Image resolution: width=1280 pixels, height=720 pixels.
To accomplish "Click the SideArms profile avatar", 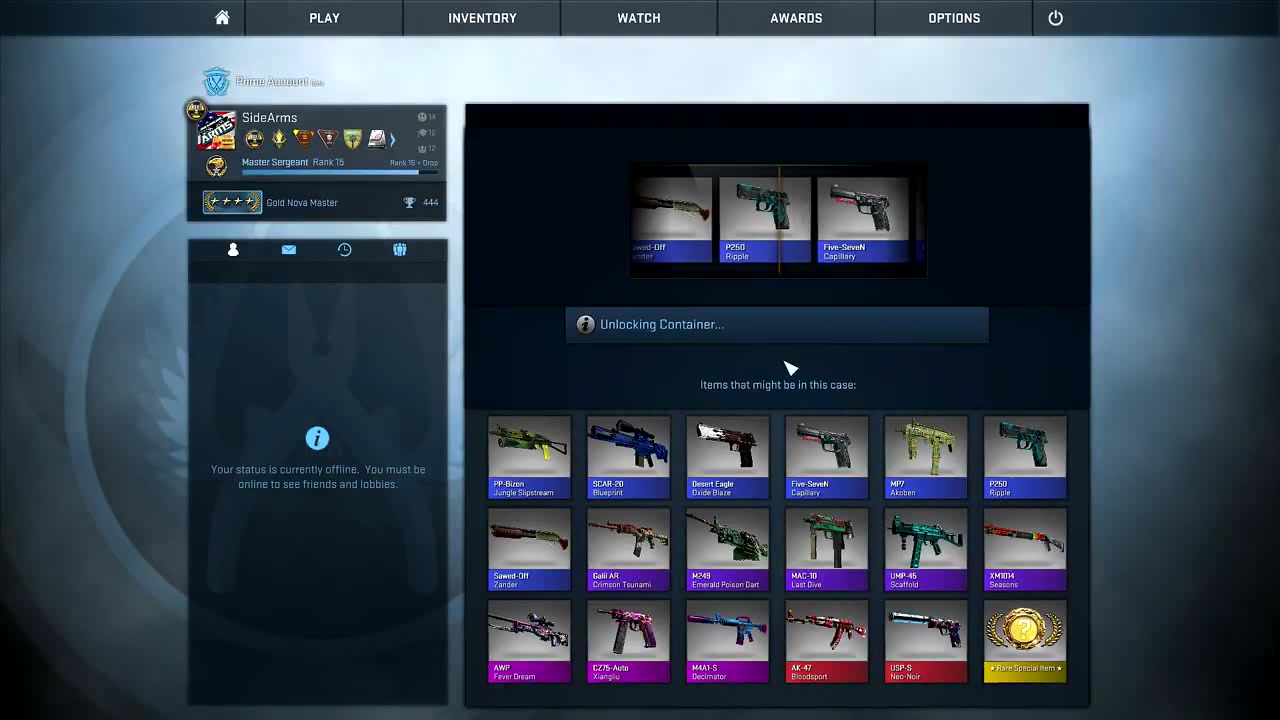I will tap(216, 130).
